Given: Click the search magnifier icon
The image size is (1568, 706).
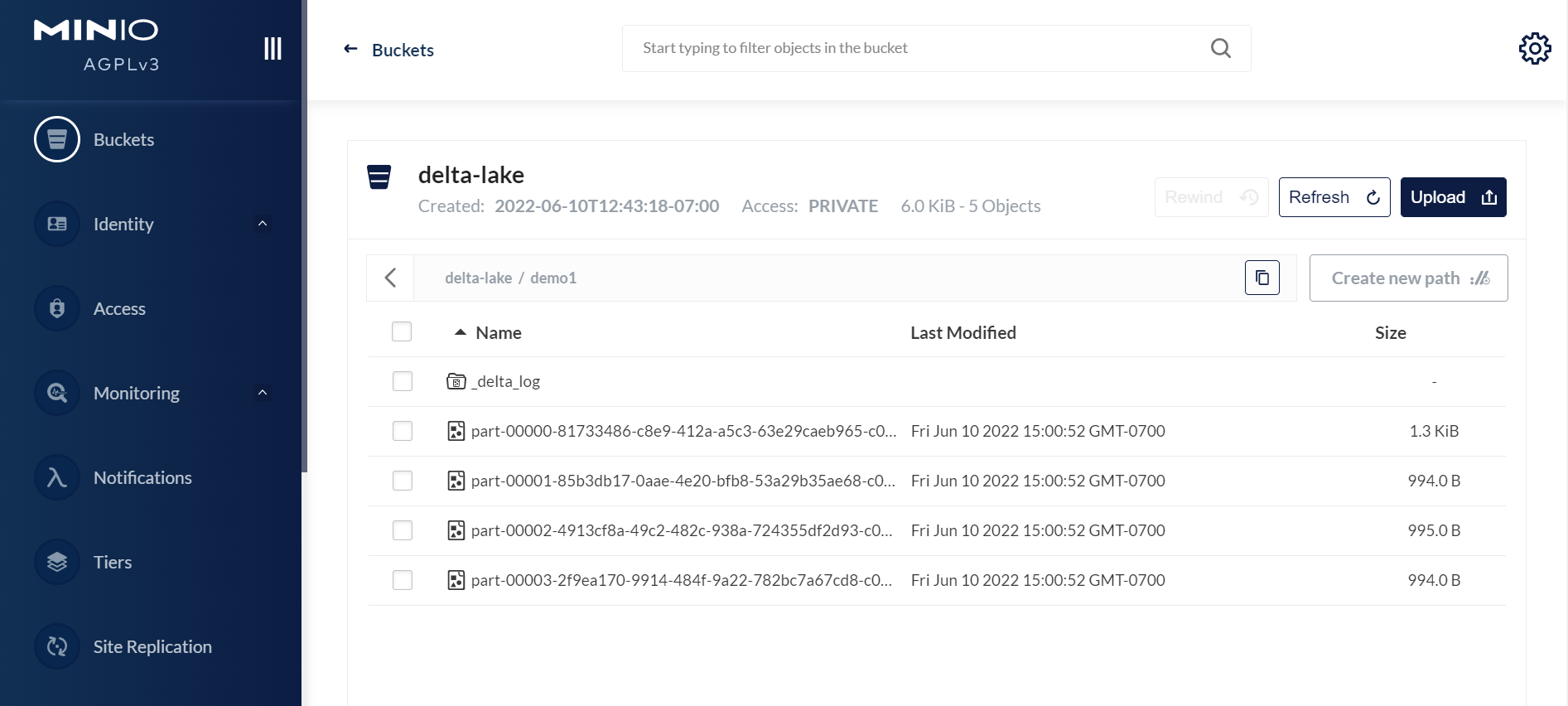Looking at the screenshot, I should [1220, 48].
